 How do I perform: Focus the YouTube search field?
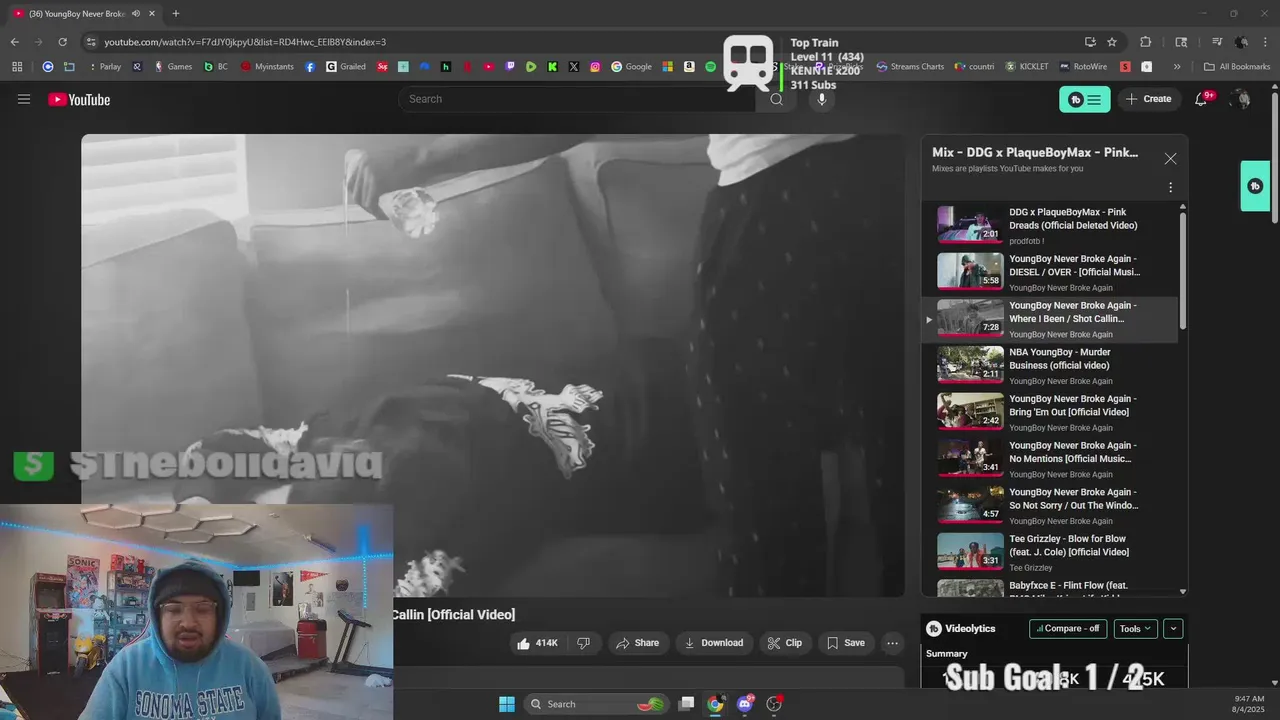coord(577,99)
